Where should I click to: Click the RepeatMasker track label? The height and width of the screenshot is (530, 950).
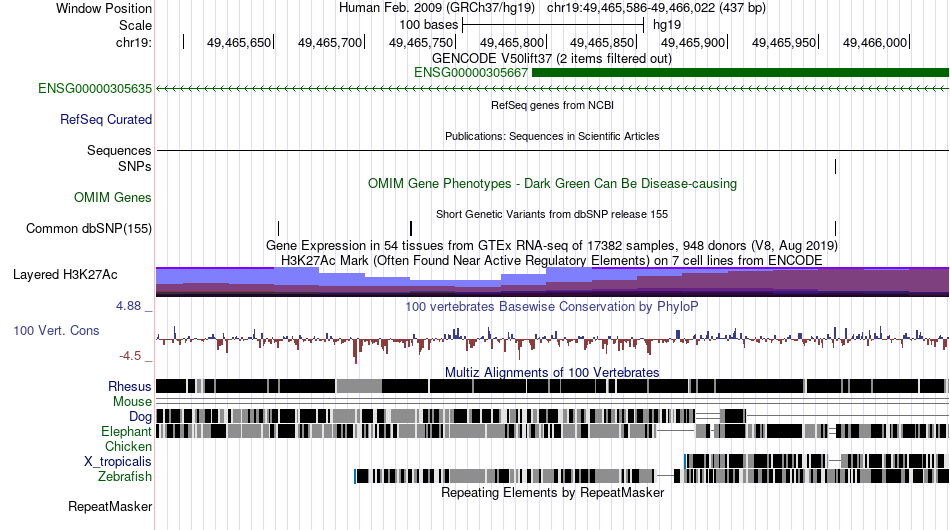point(110,506)
